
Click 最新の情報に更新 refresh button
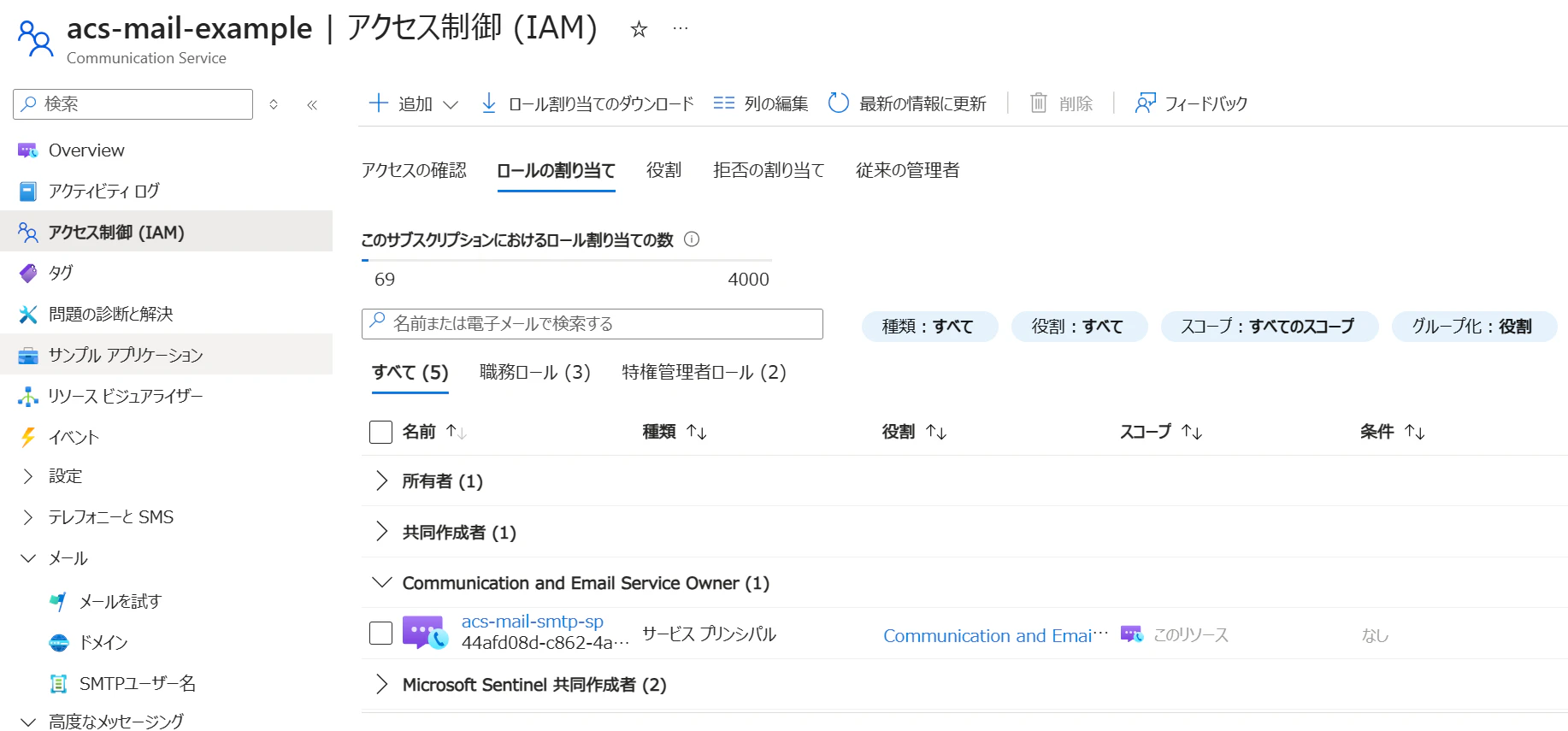pos(907,103)
